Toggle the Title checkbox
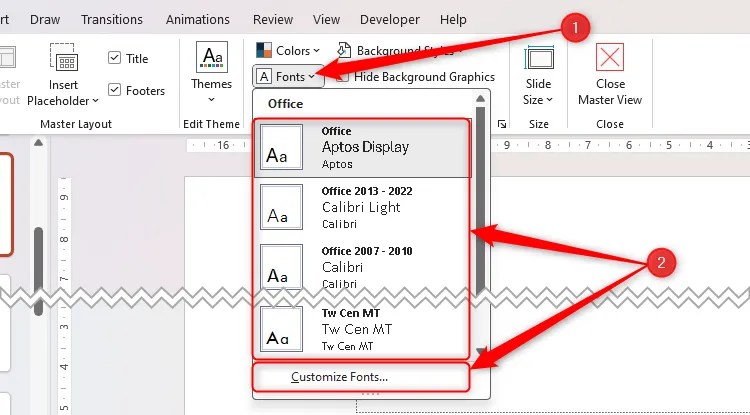 114,58
